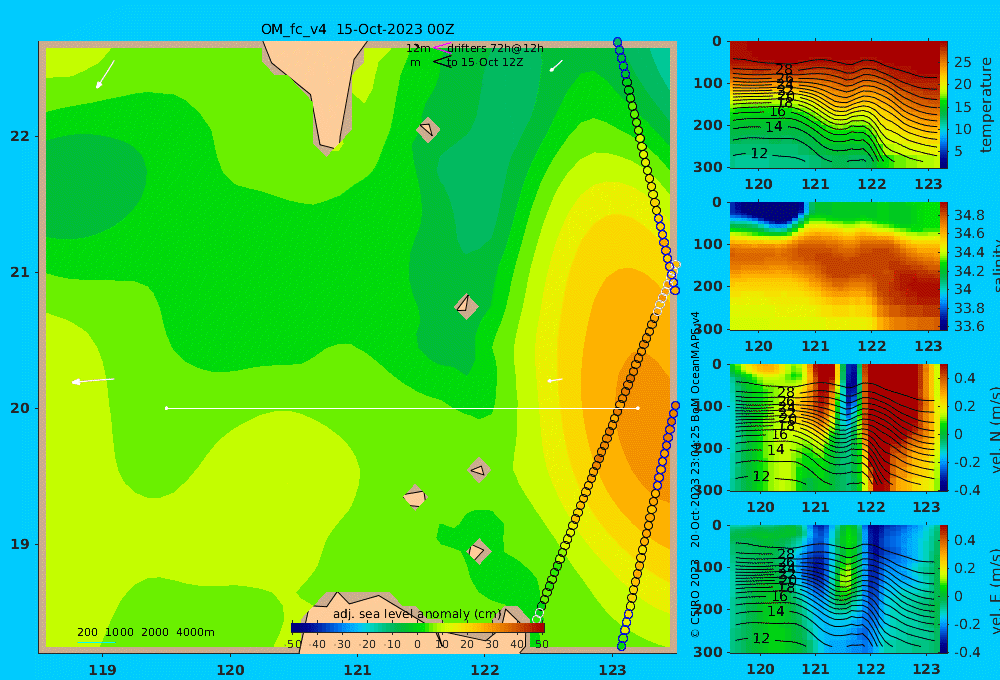Screen dimensions: 1000x680
Task: Click latitude label 21 on the main map
Action: click(20, 272)
